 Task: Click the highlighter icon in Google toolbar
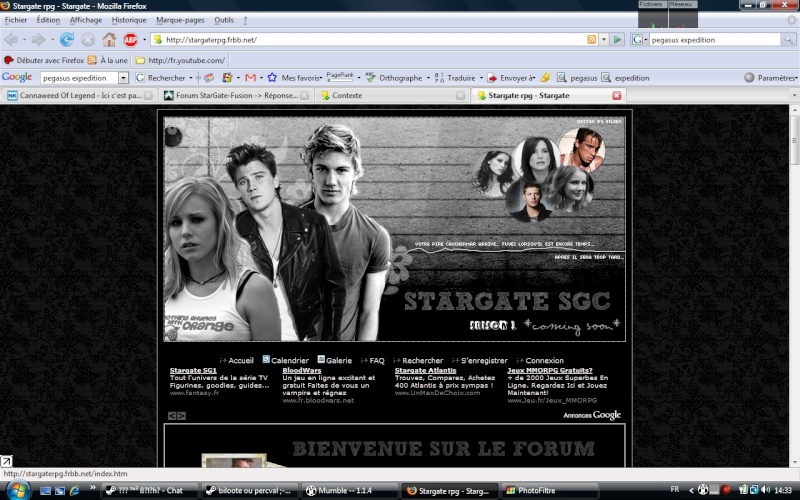click(x=545, y=78)
